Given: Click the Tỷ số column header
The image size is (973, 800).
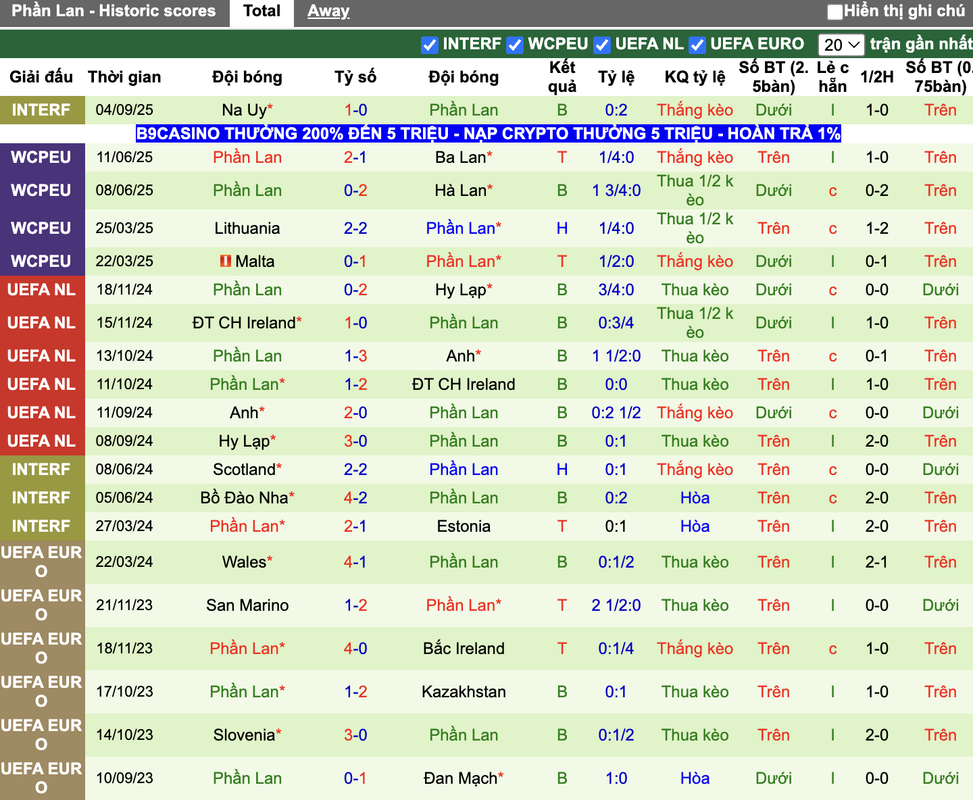Looking at the screenshot, I should (x=356, y=77).
